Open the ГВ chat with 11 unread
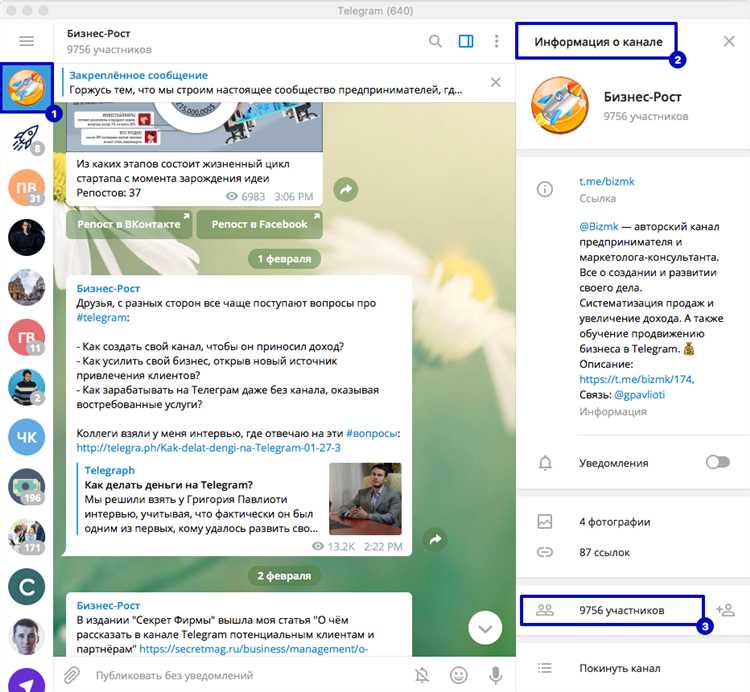This screenshot has width=750, height=692. tap(26, 337)
